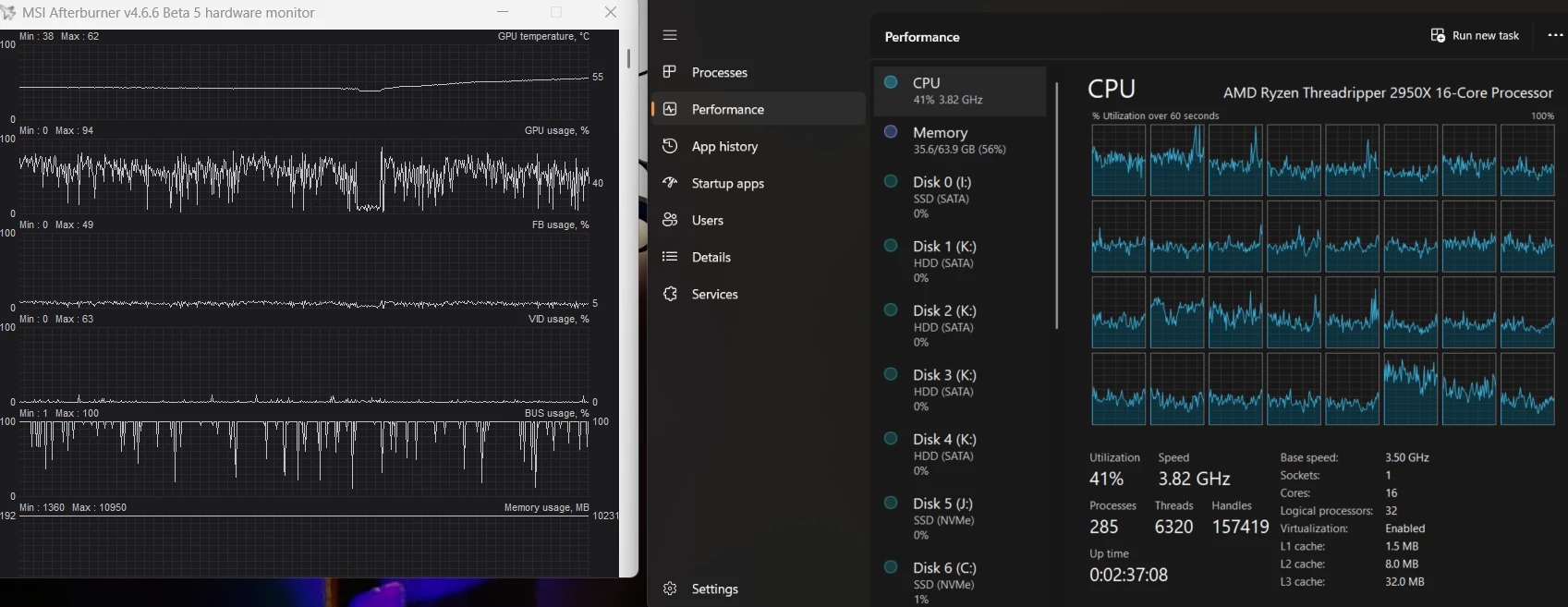The height and width of the screenshot is (607, 1568).
Task: Switch to the Performance page
Action: coord(758,109)
